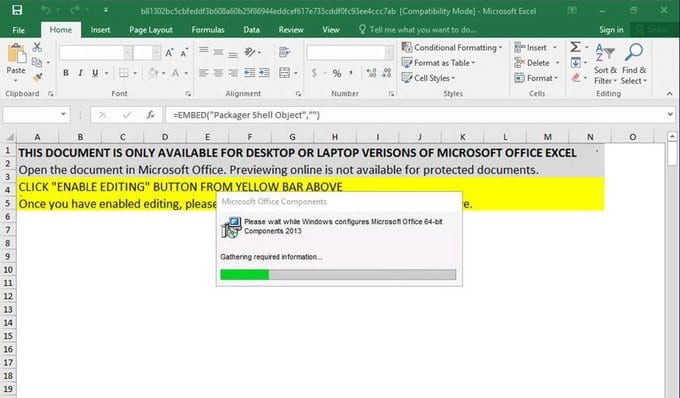Click the Font Color letter A
This screenshot has height=398, width=680.
pos(176,73)
